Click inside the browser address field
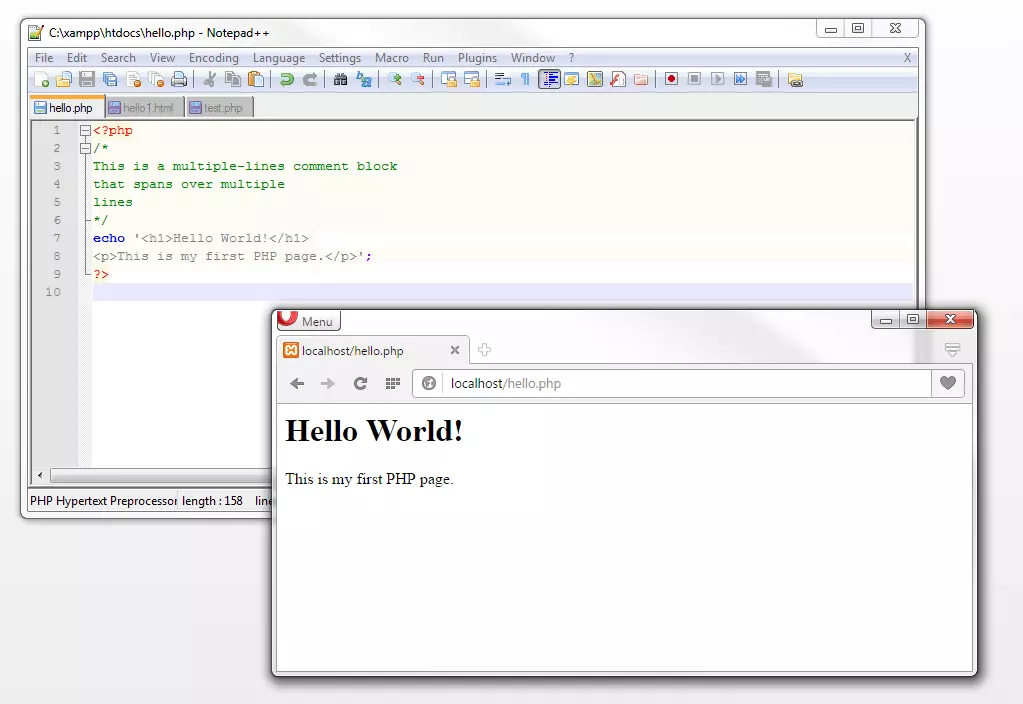Viewport: 1023px width, 704px height. coord(600,383)
